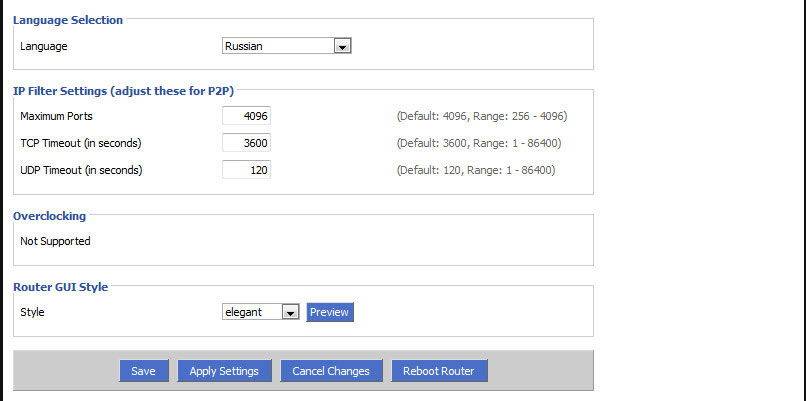
Task: Click the TCP Timeout (in seconds) label
Action: [80, 143]
